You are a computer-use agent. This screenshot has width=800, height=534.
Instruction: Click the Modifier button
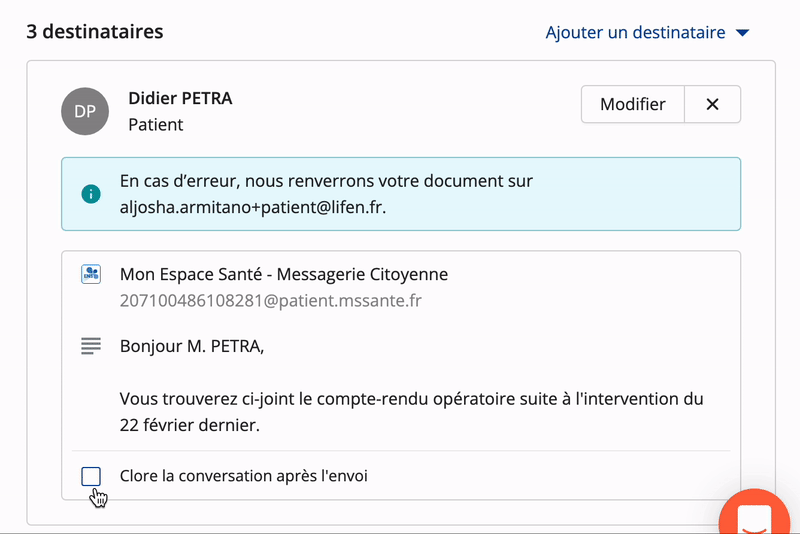[633, 104]
